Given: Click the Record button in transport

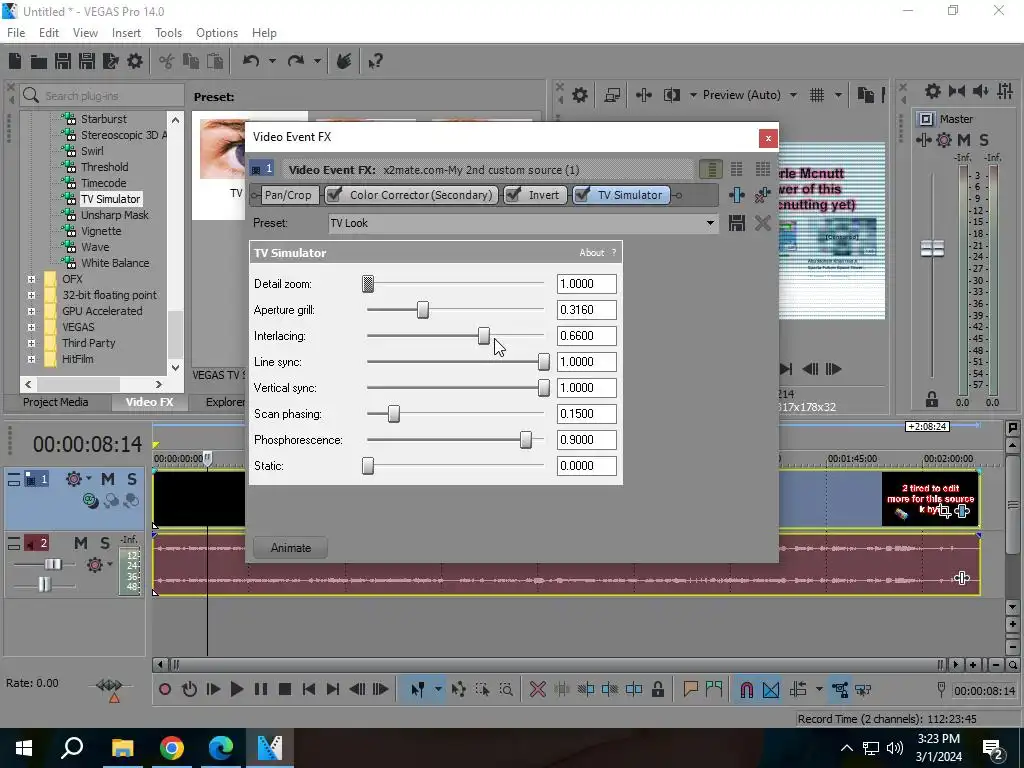Looking at the screenshot, I should point(165,689).
